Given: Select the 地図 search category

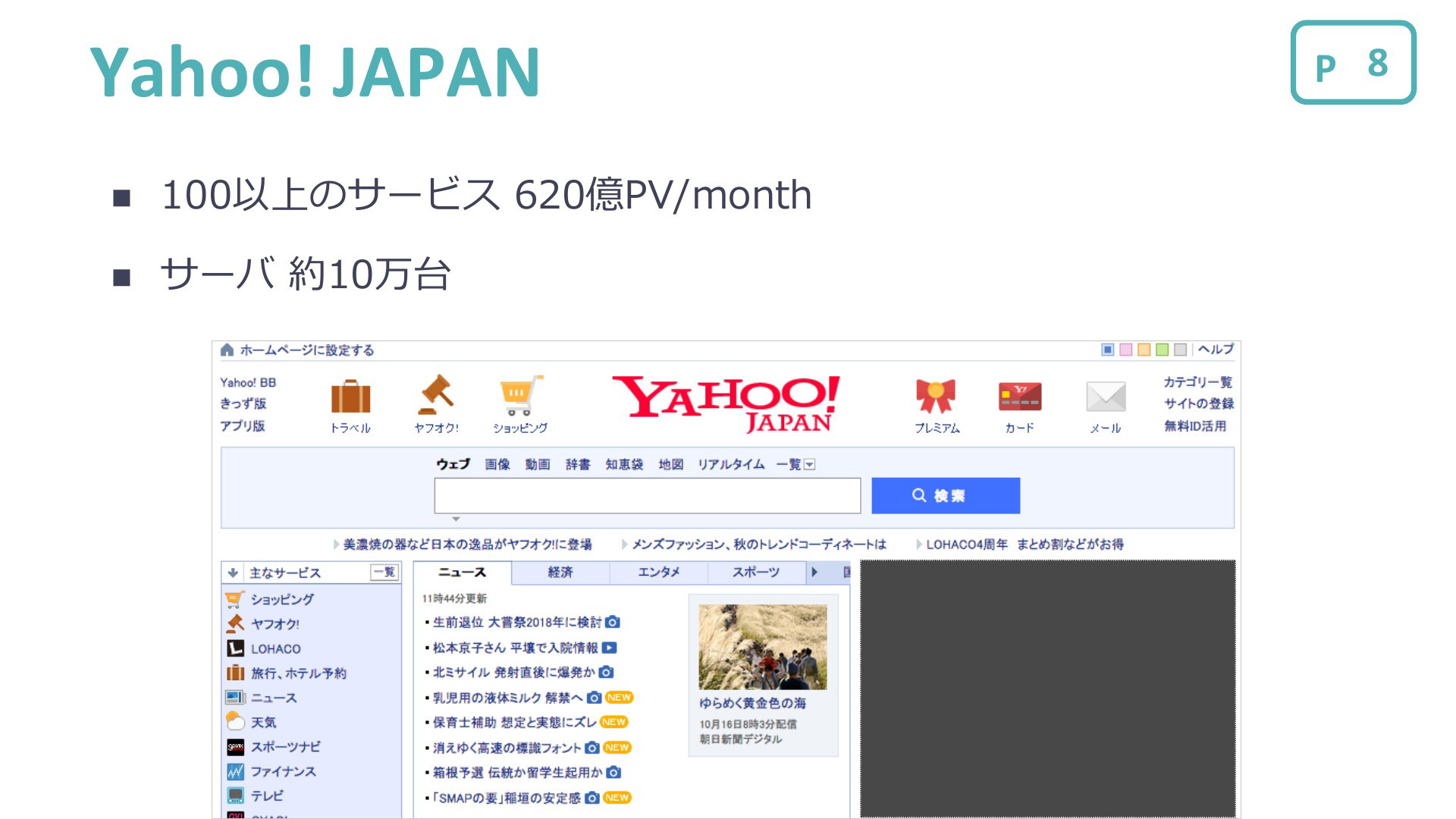Looking at the screenshot, I should click(671, 464).
